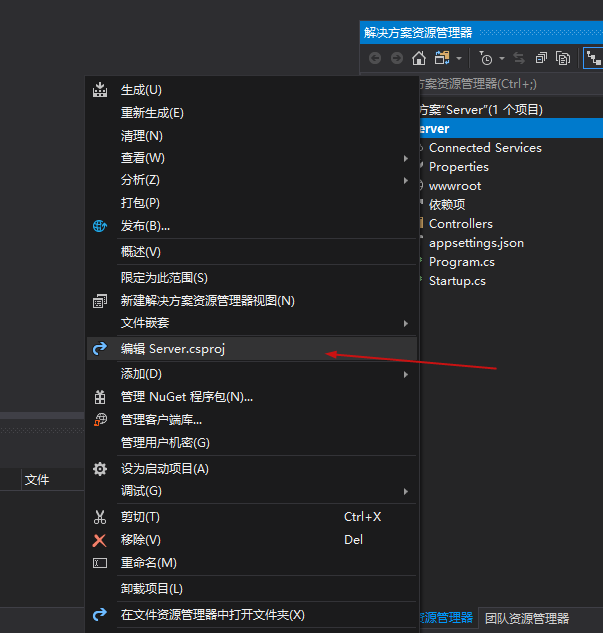
Task: Click the Collapse All icon in the toolbar
Action: click(x=541, y=59)
